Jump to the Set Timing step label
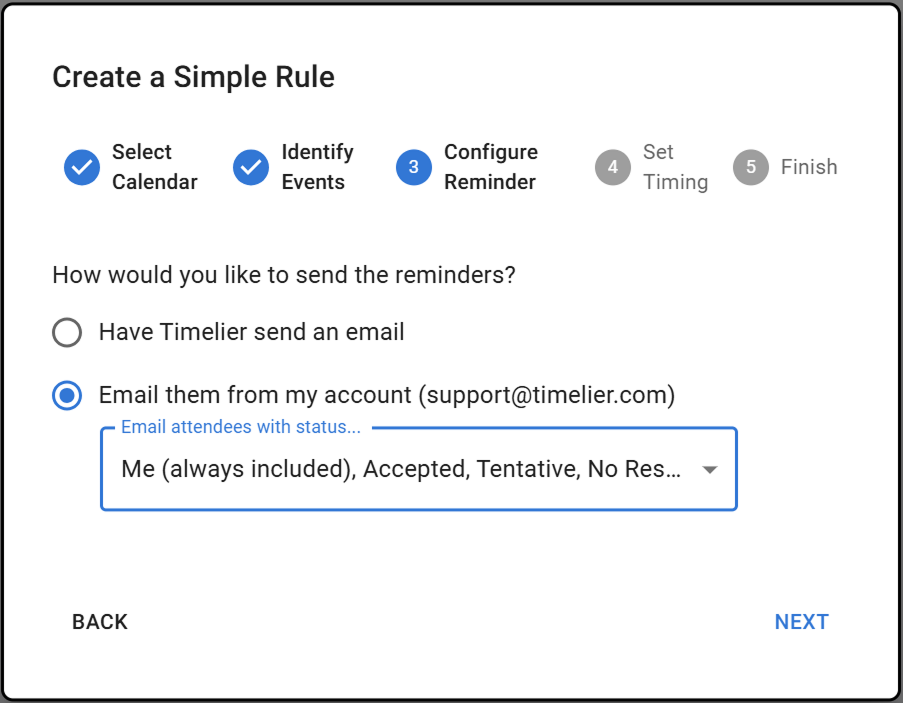 pyautogui.click(x=675, y=167)
